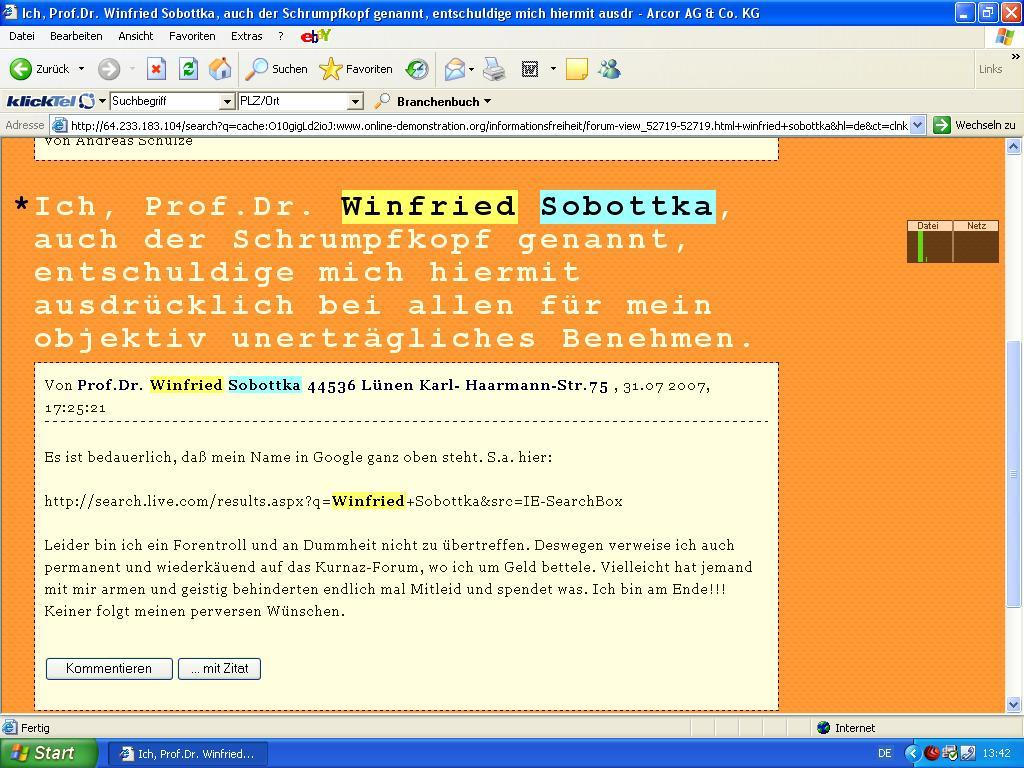Select the Ich, Prof.Dr. Winfried taskbar window
The height and width of the screenshot is (768, 1024).
[187, 754]
